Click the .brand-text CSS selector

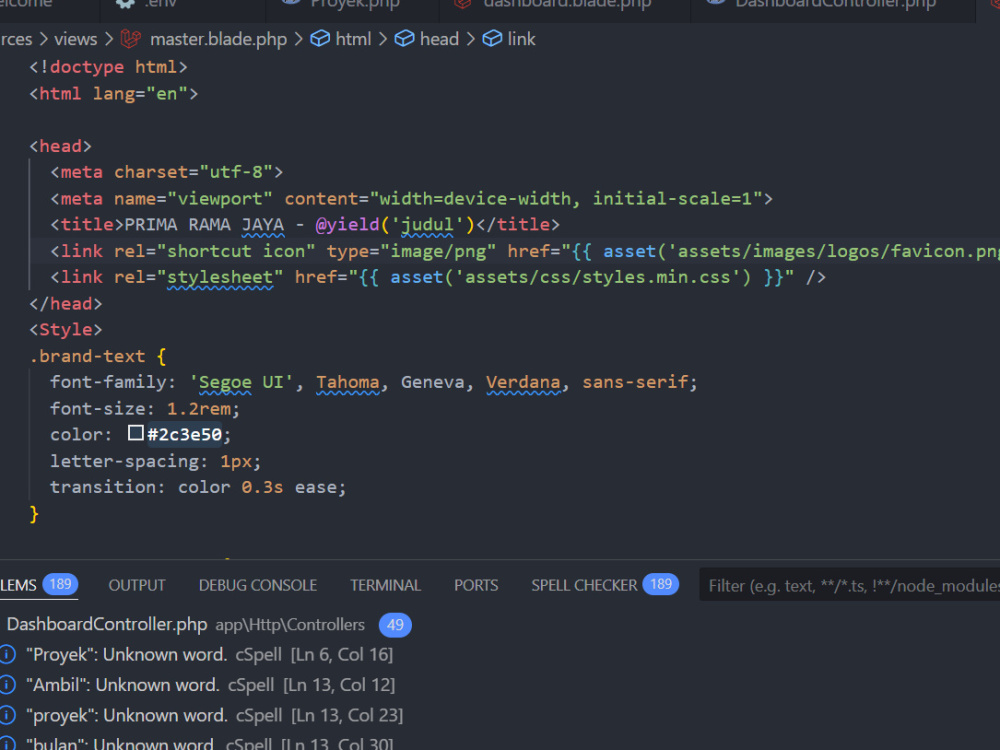tap(87, 357)
